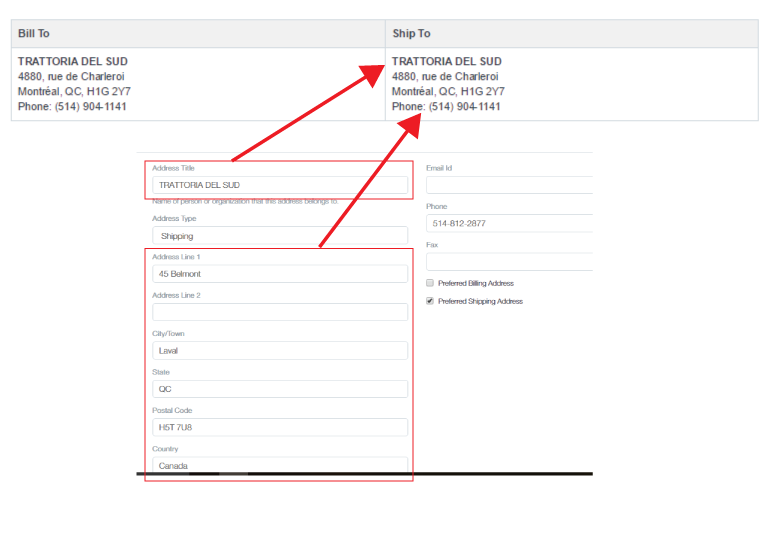The height and width of the screenshot is (534, 769).
Task: Click the Bill To column header
Action: coord(198,33)
